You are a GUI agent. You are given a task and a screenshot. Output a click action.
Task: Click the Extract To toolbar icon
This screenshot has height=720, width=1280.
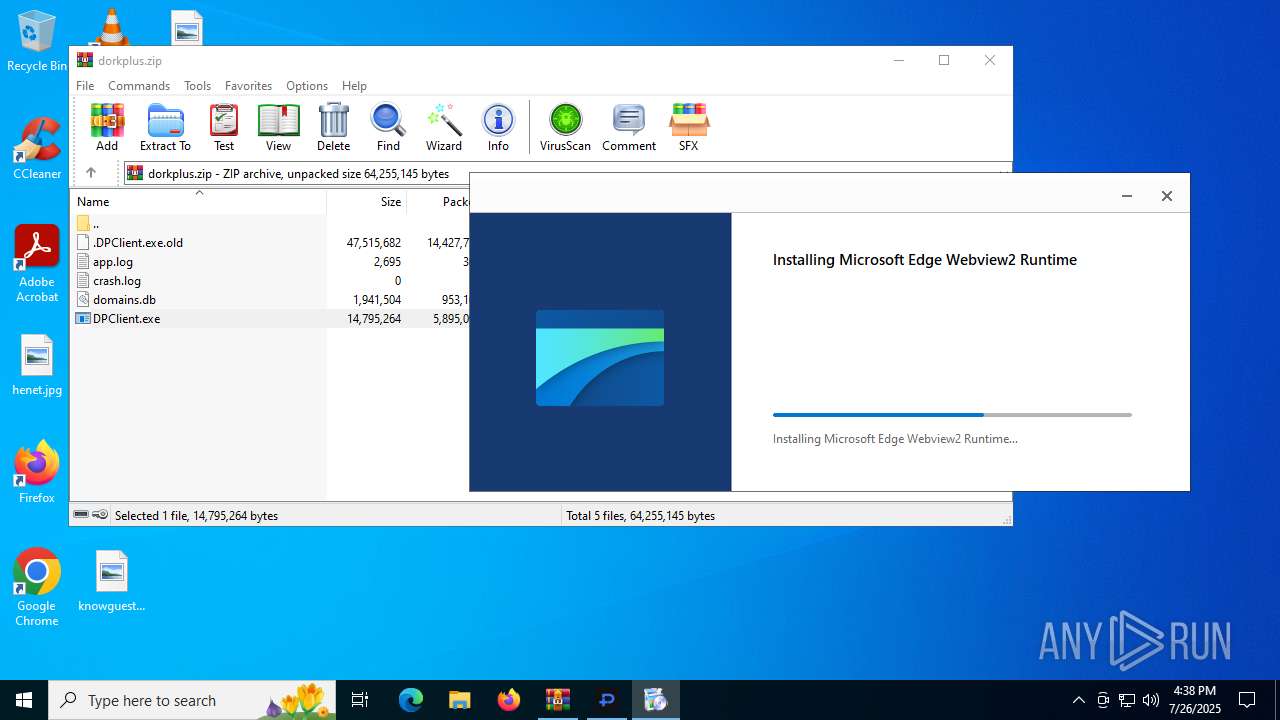(165, 127)
